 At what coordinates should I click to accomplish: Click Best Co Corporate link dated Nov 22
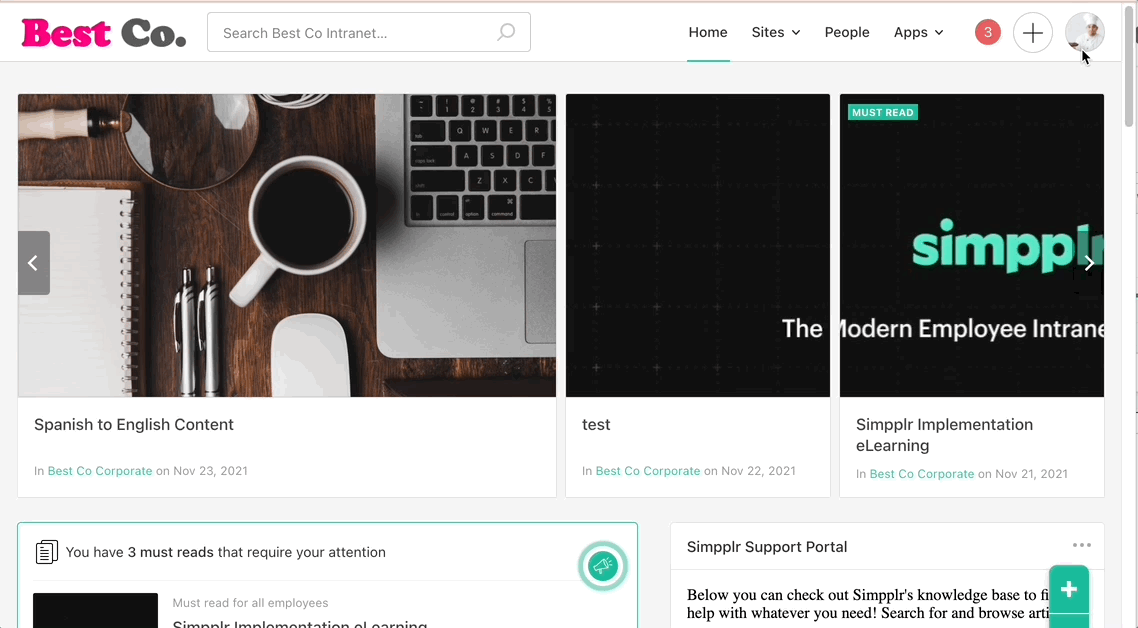pos(647,470)
